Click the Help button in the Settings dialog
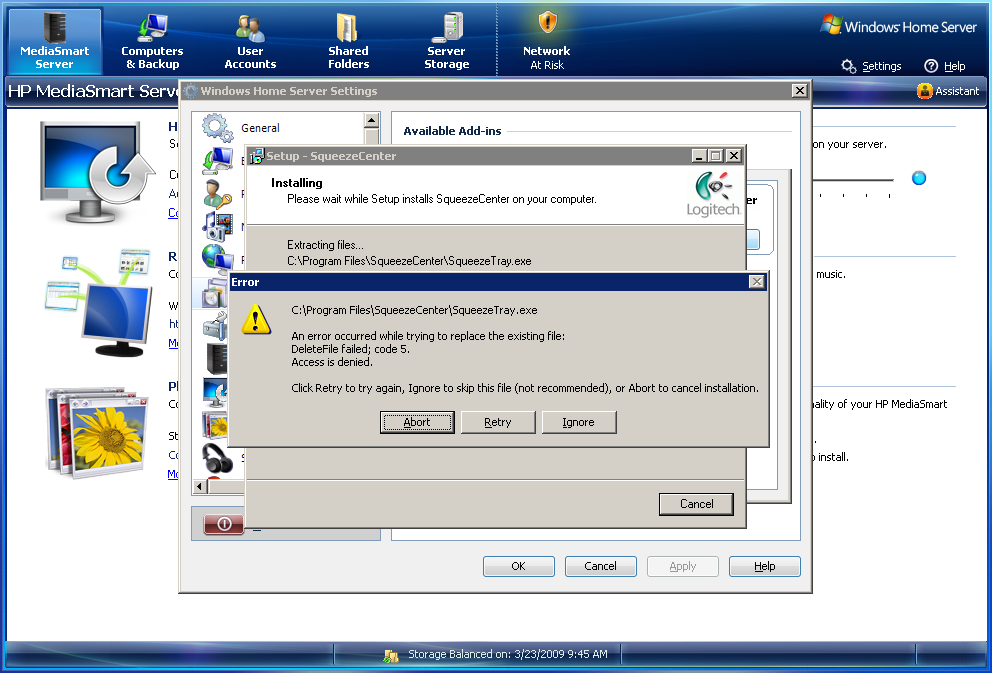The height and width of the screenshot is (673, 992). (764, 566)
